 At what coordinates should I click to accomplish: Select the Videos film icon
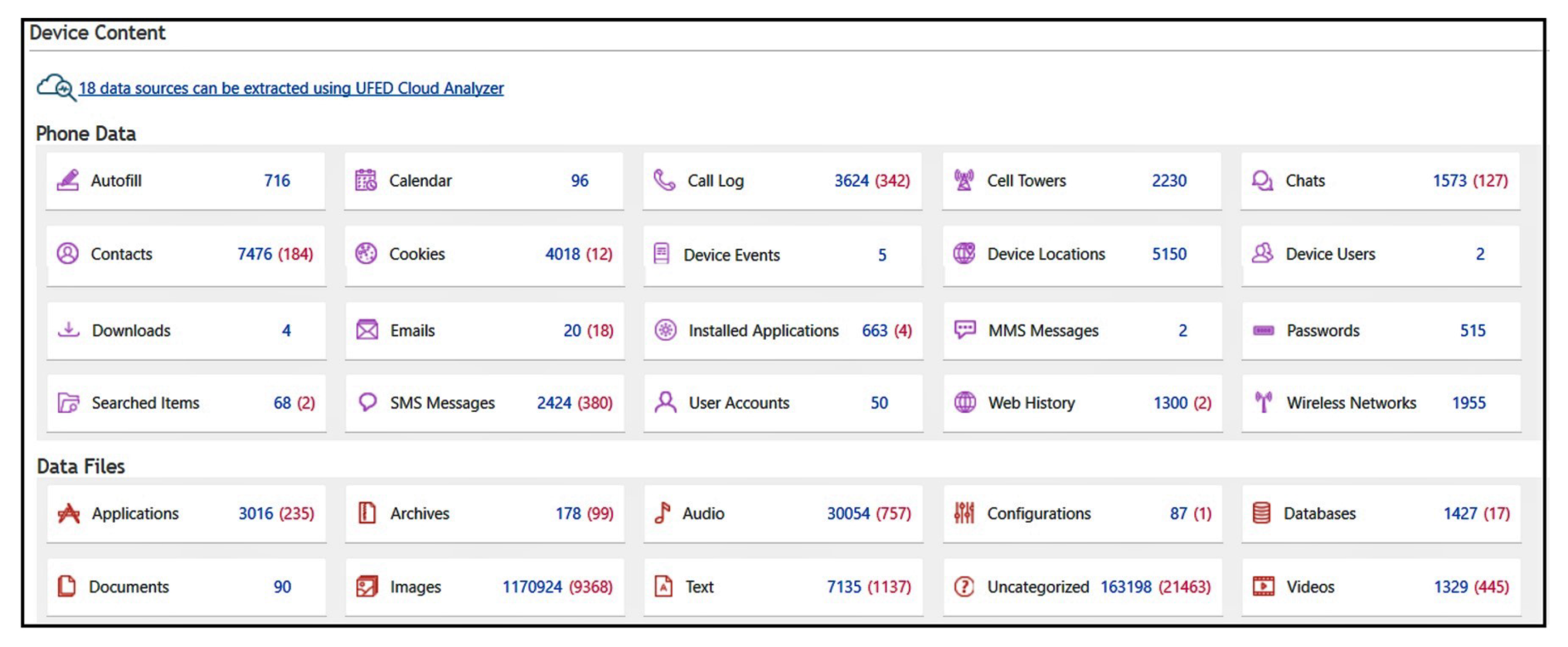[x=1264, y=586]
